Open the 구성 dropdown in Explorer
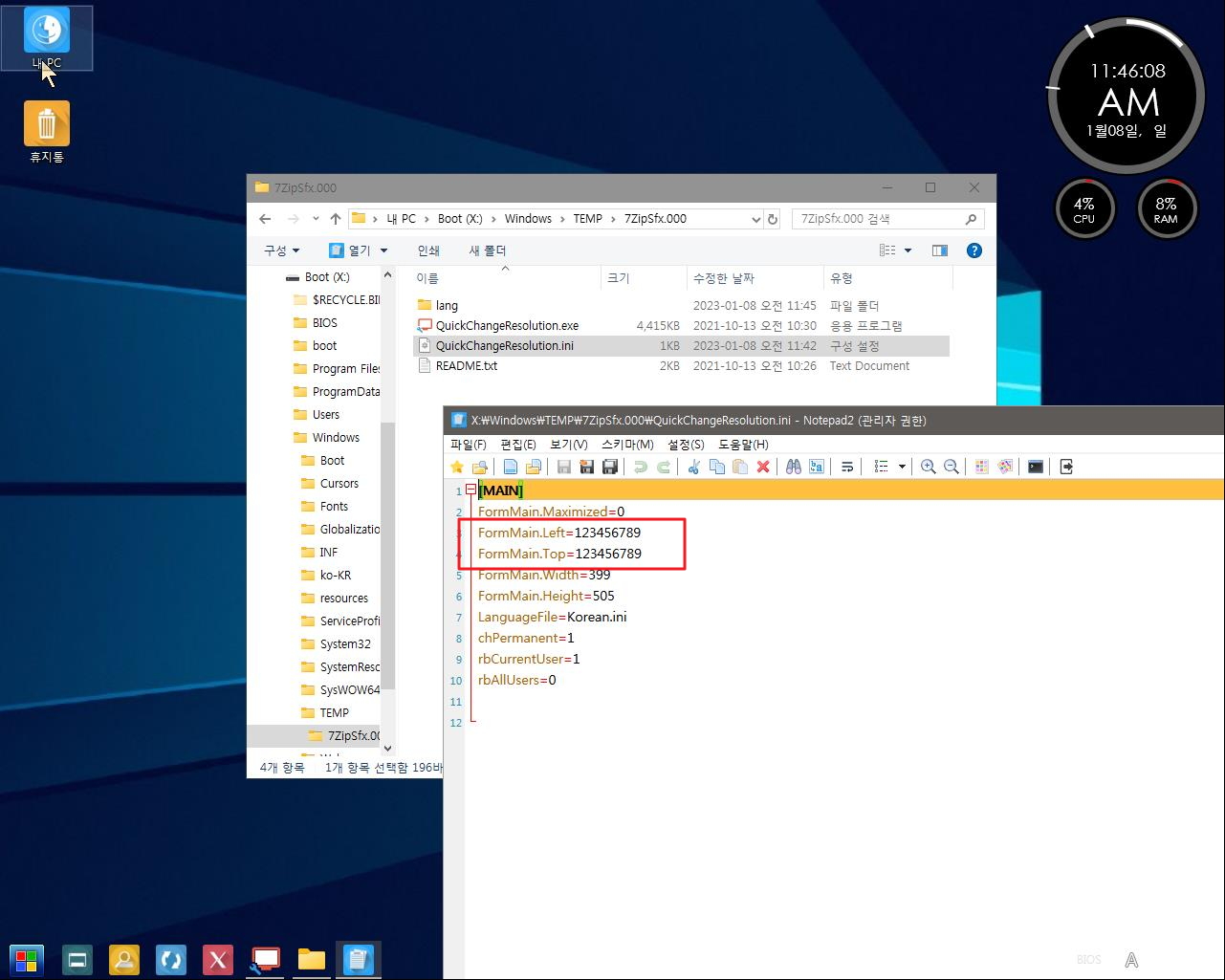The height and width of the screenshot is (980, 1225). 281,250
